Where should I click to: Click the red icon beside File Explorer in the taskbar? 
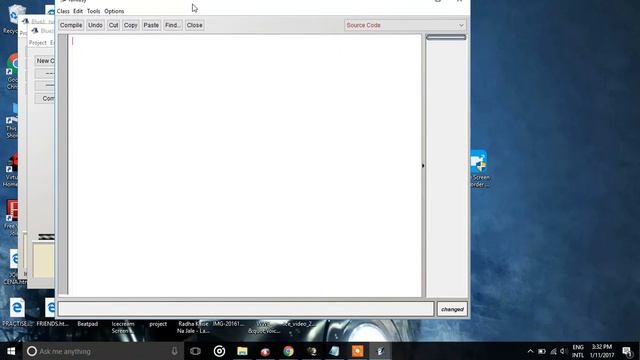[x=265, y=351]
